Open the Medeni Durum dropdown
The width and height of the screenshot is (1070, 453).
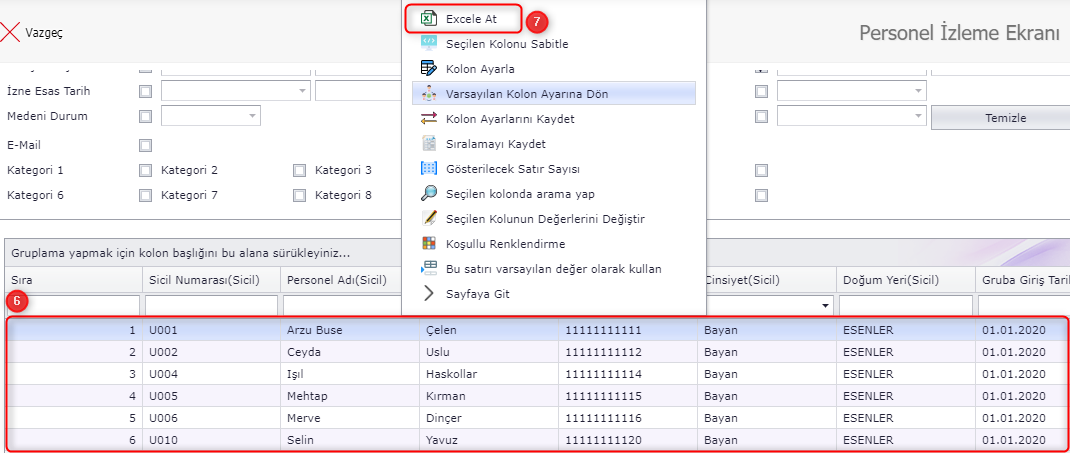click(x=251, y=116)
